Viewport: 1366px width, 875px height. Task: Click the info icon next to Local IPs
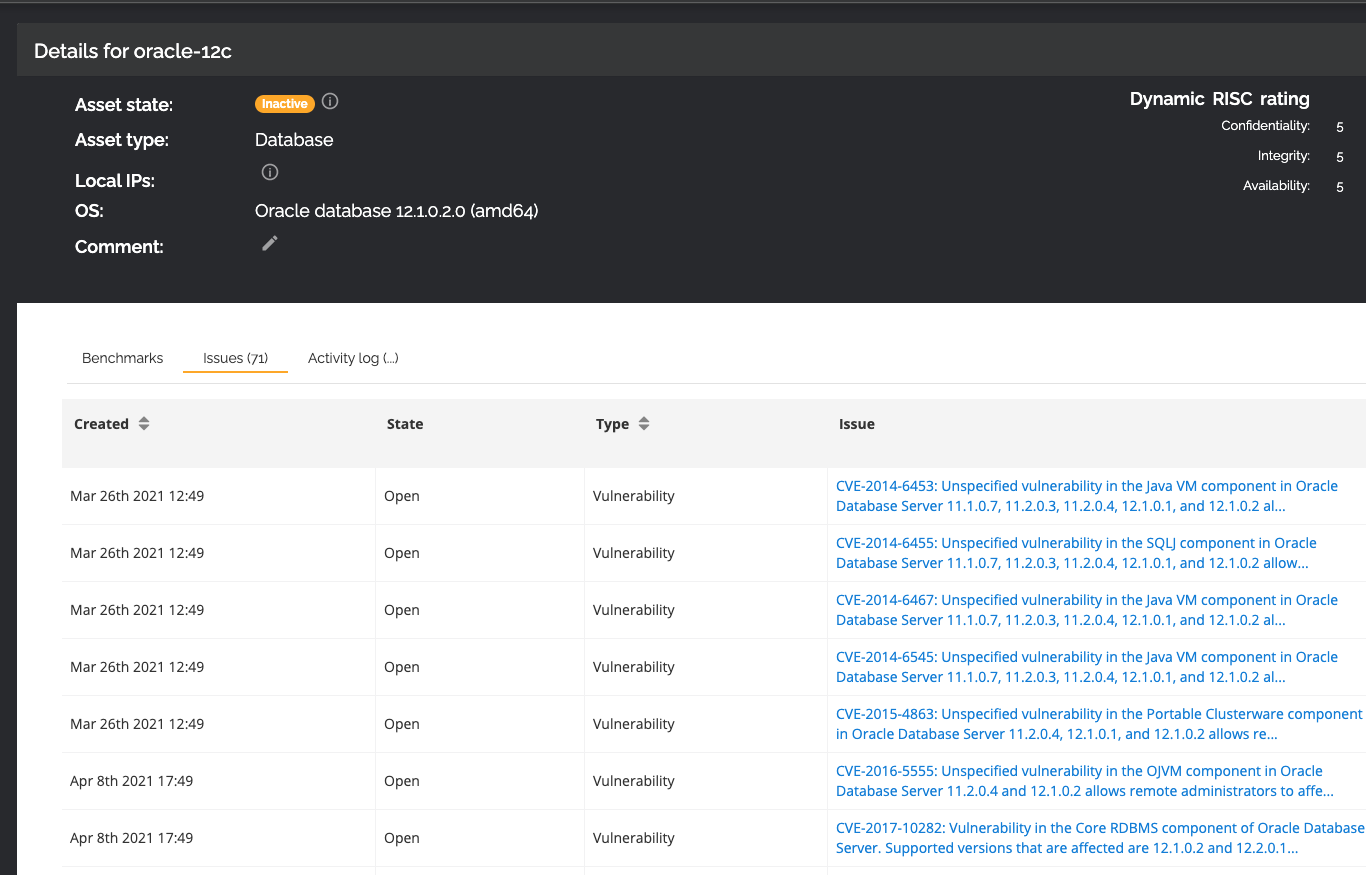pyautogui.click(x=269, y=172)
